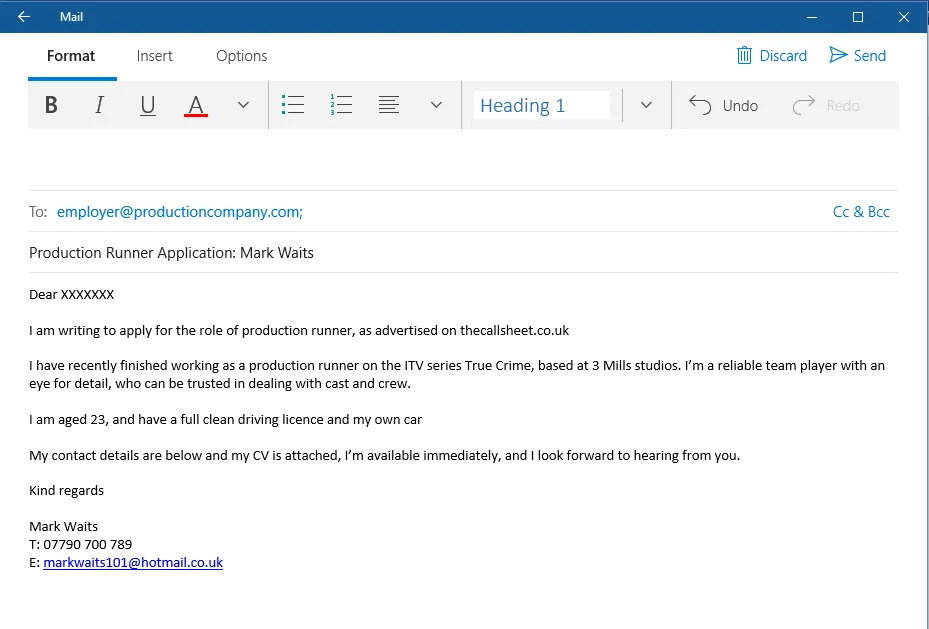Send the job application email
The width and height of the screenshot is (929, 629).
pos(857,55)
